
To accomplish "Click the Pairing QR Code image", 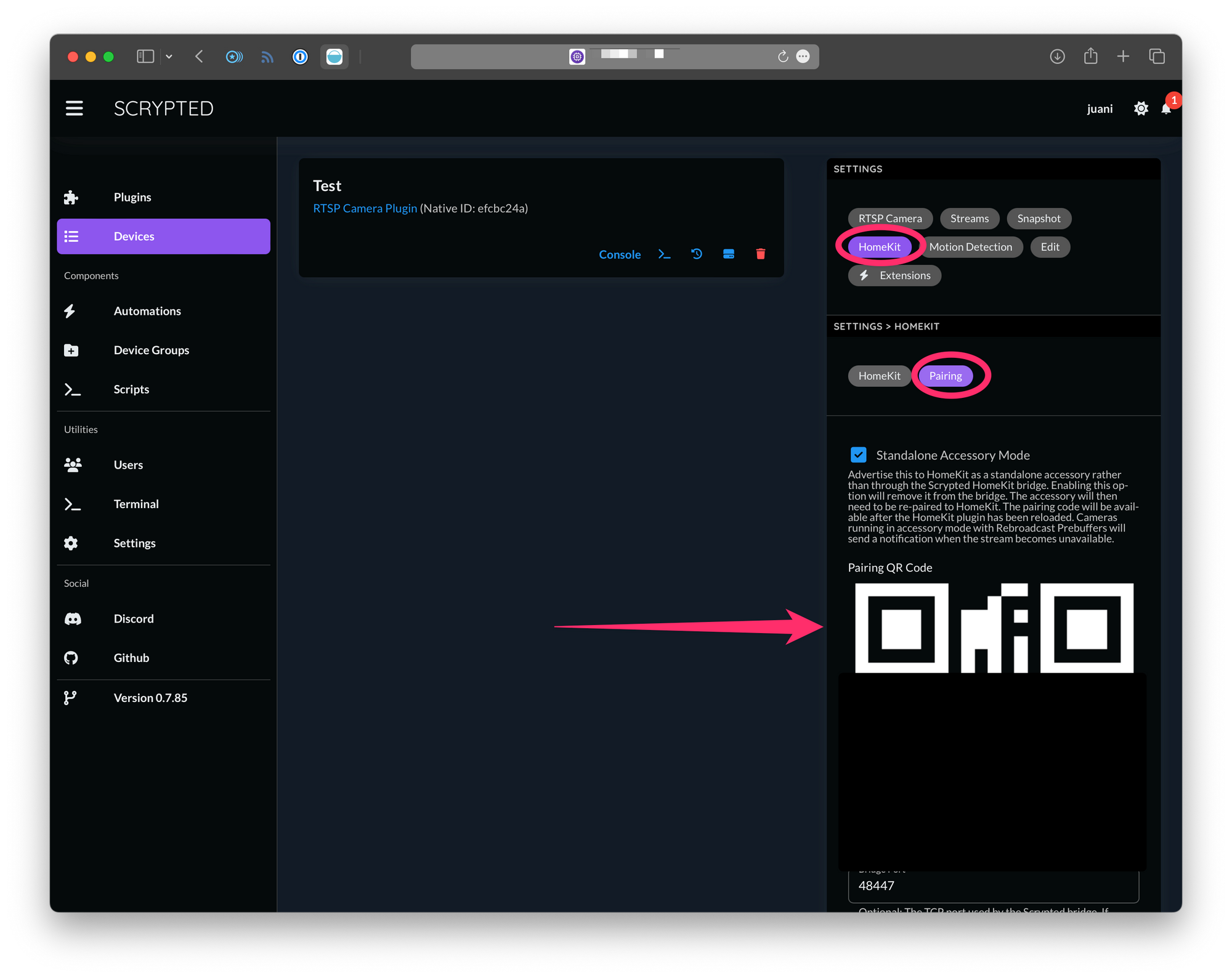I will [x=994, y=628].
